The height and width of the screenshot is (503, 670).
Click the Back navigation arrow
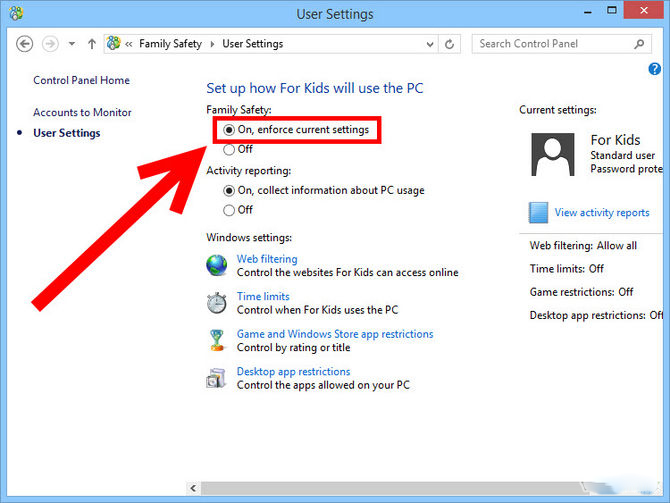(24, 44)
